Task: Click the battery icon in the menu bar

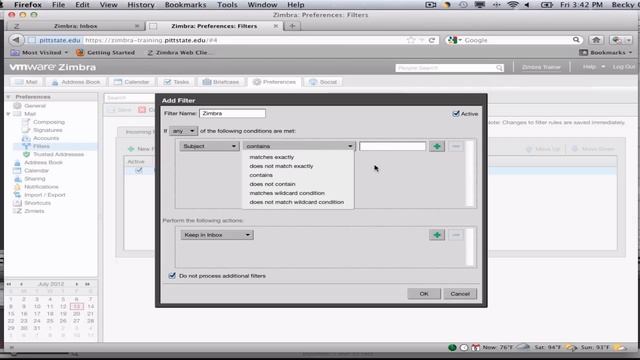Action: point(547,5)
